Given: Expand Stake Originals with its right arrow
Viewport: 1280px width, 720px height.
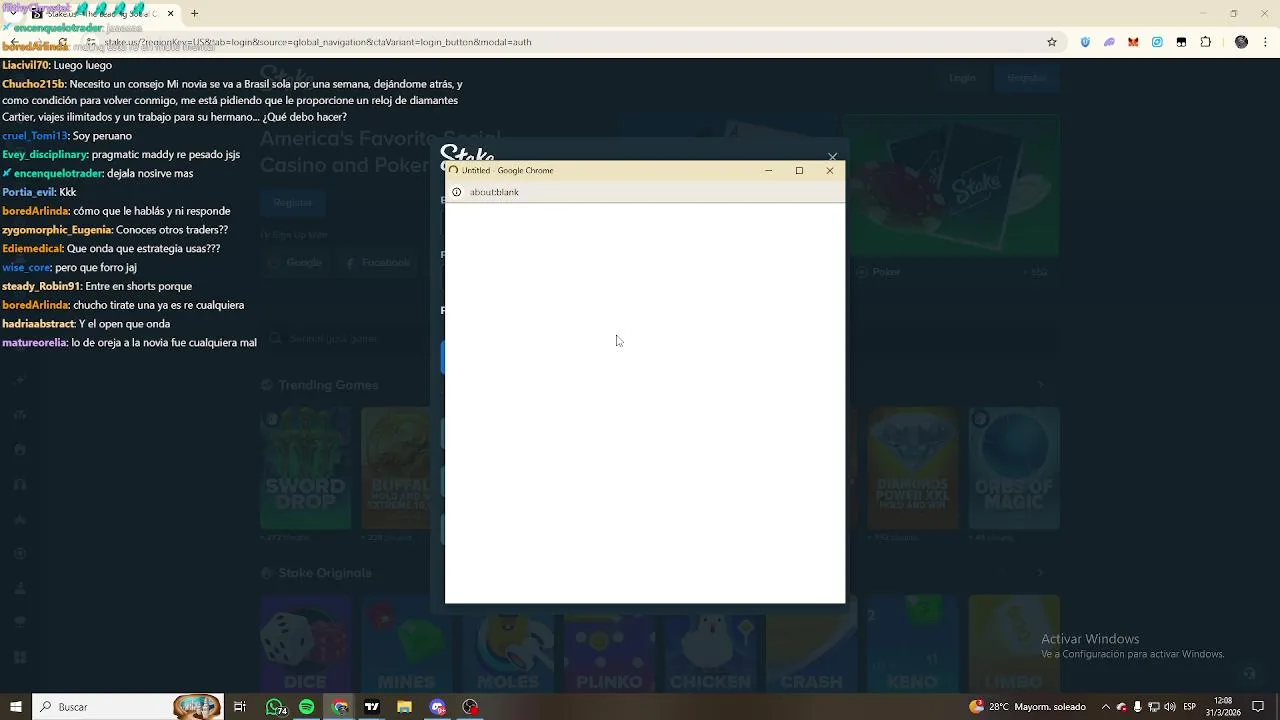Looking at the screenshot, I should click(x=1040, y=573).
